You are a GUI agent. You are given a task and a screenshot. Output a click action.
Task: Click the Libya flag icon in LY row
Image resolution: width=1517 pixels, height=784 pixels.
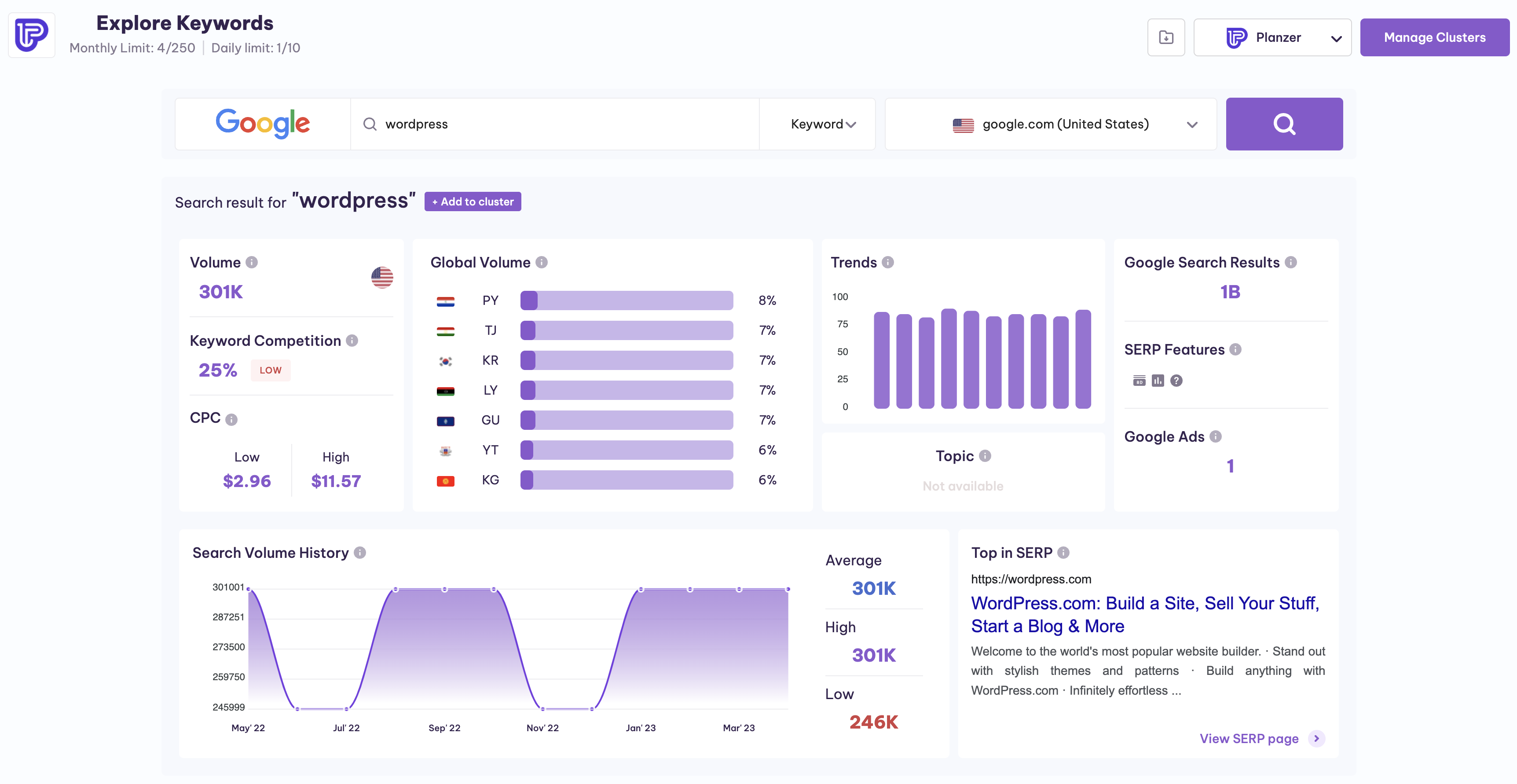tap(445, 391)
